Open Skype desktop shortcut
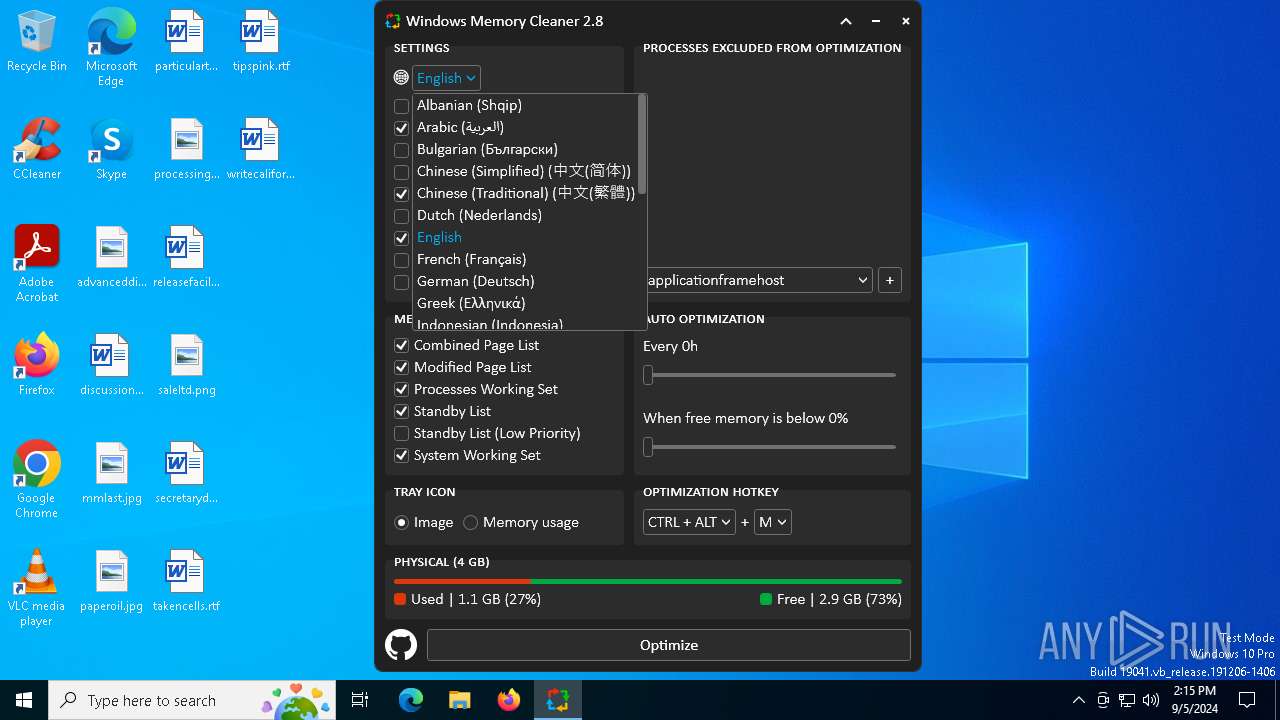1280x720 pixels. click(x=111, y=149)
